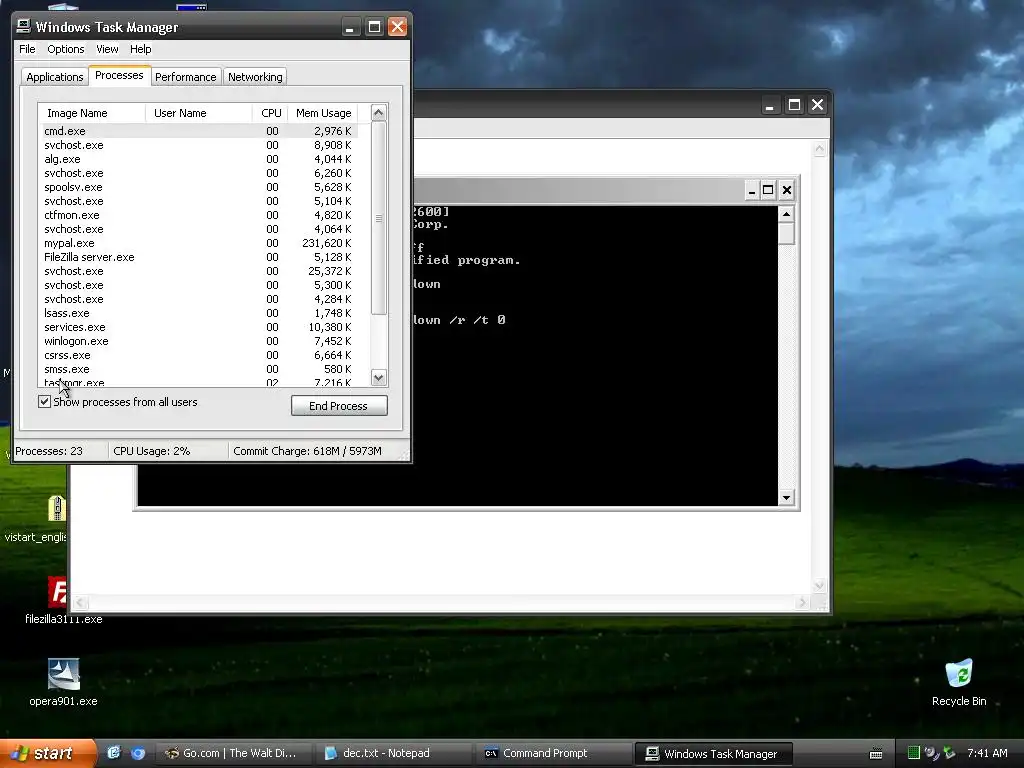The image size is (1024, 768).
Task: Sort processes by Mem Usage column
Action: pyautogui.click(x=323, y=113)
